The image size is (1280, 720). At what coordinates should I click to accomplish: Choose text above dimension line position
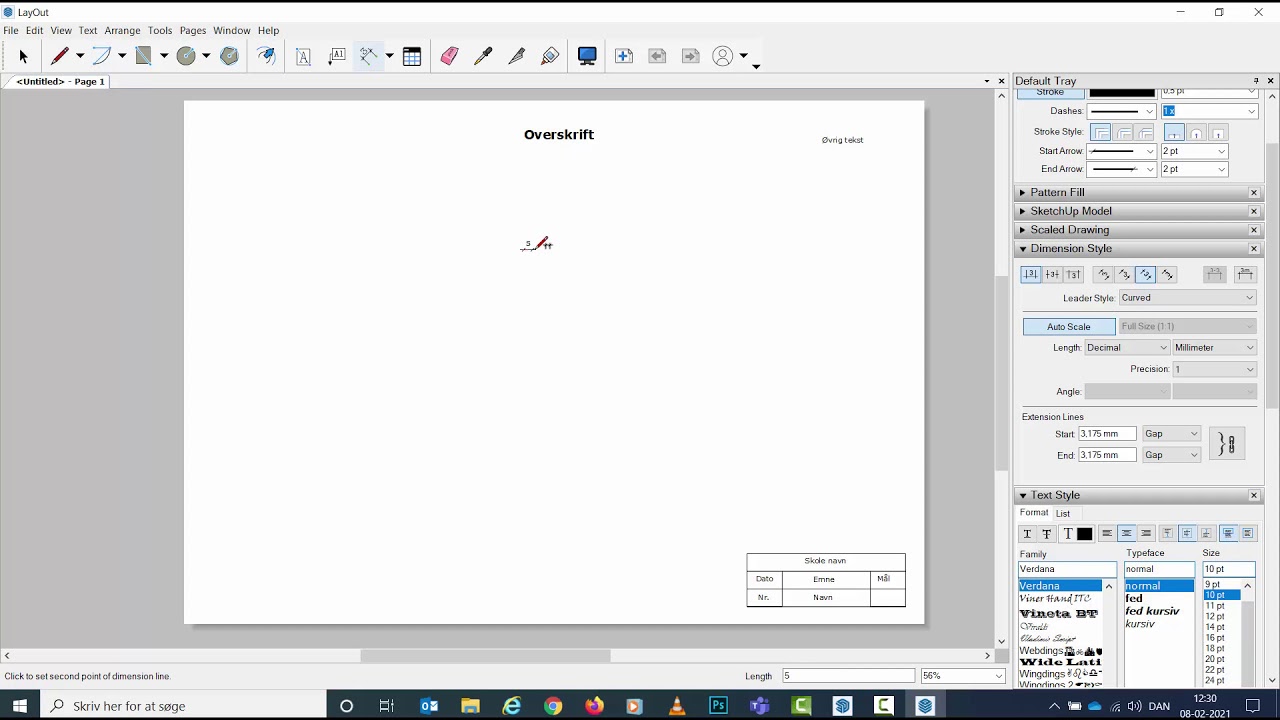[x=1031, y=274]
